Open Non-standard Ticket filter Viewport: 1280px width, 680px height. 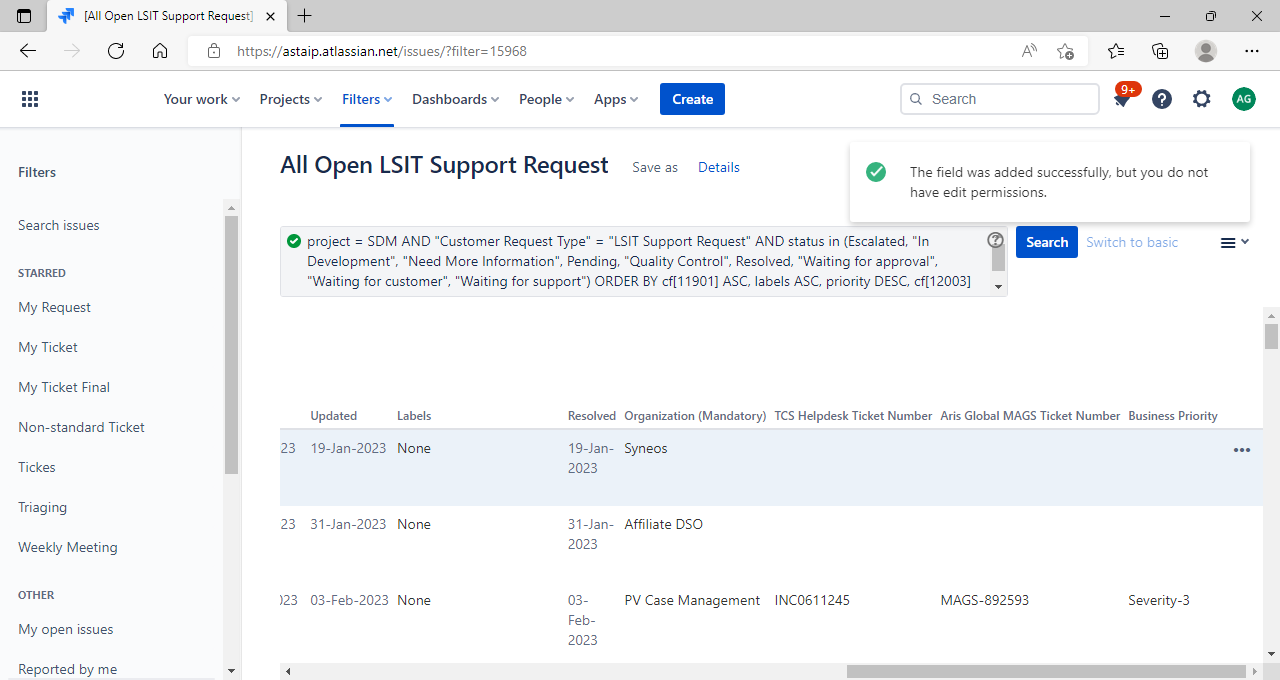(82, 427)
